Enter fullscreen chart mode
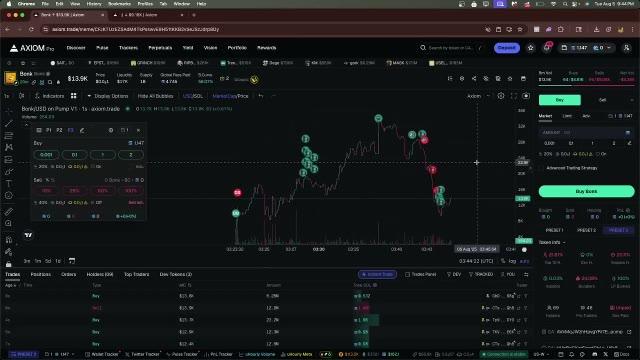This screenshot has width=640, height=360. pyautogui.click(x=513, y=96)
